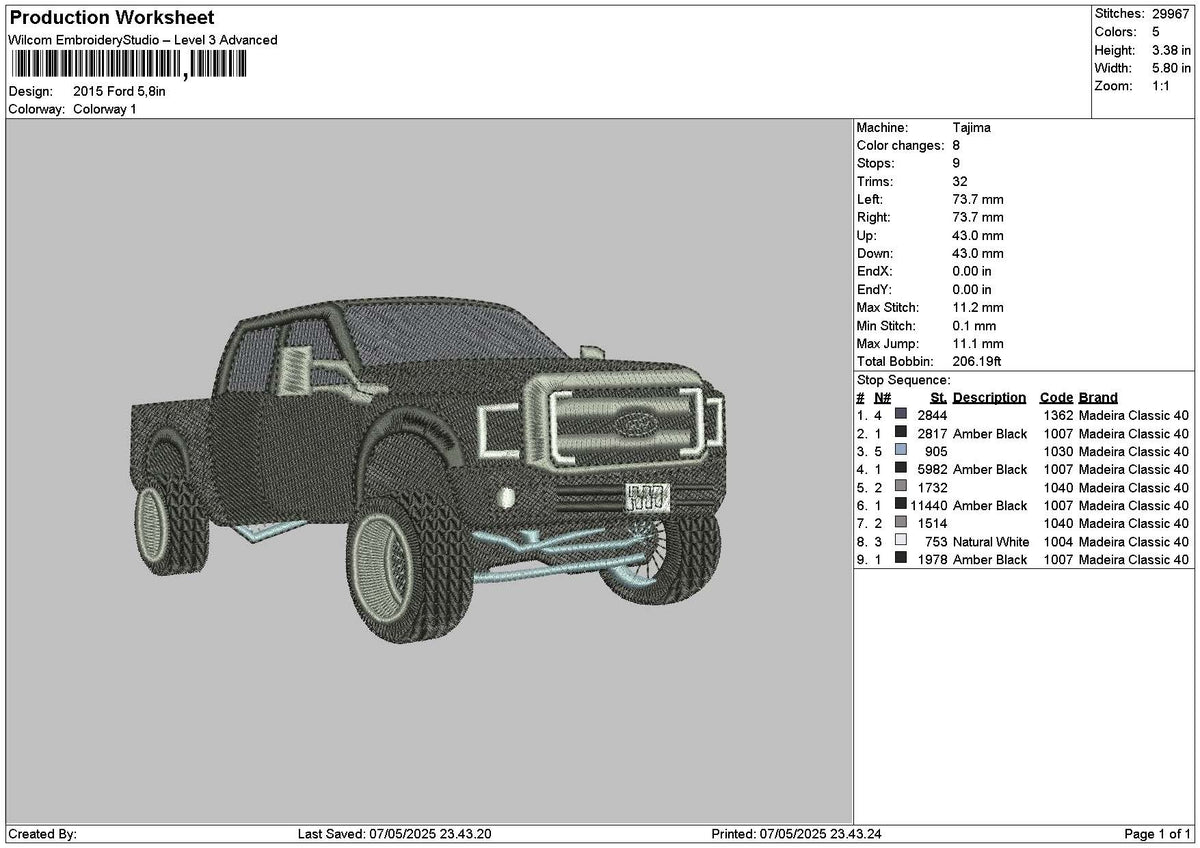1200x848 pixels.
Task: Click the light blue swatch in stop 3
Action: click(x=901, y=451)
